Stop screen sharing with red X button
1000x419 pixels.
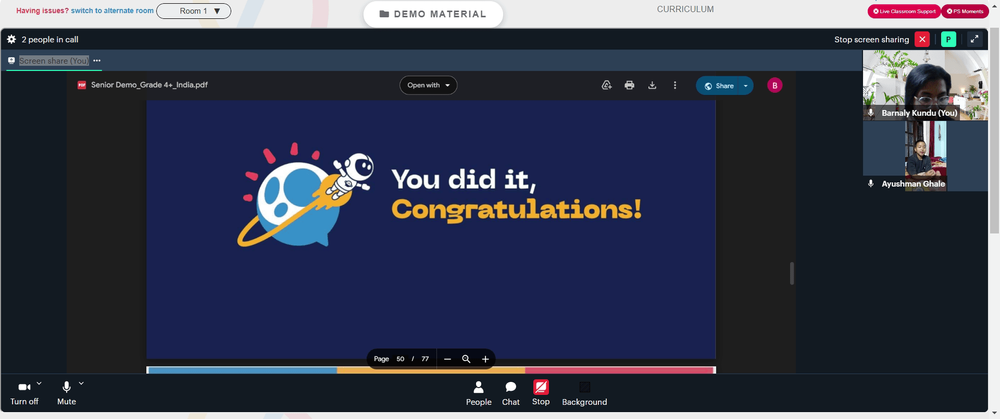click(x=922, y=40)
